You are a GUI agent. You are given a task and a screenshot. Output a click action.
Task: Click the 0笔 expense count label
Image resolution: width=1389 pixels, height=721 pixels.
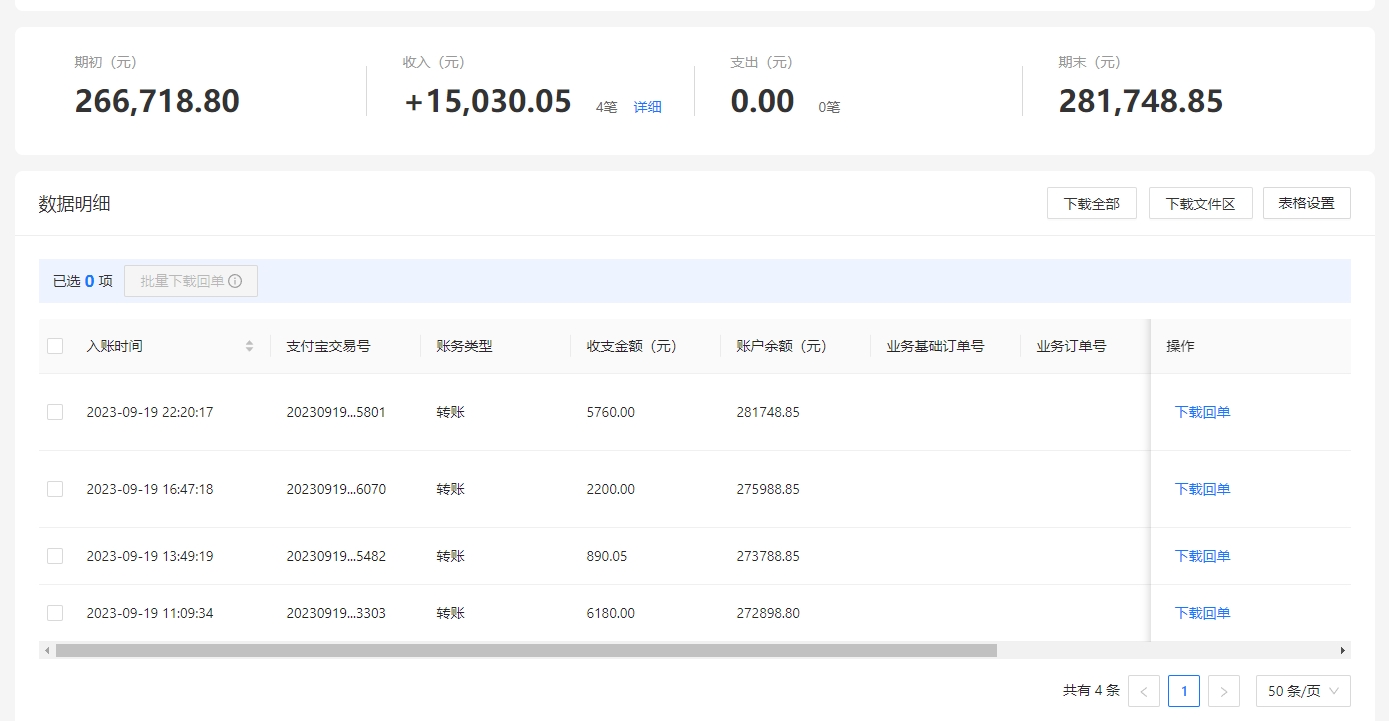click(x=829, y=107)
